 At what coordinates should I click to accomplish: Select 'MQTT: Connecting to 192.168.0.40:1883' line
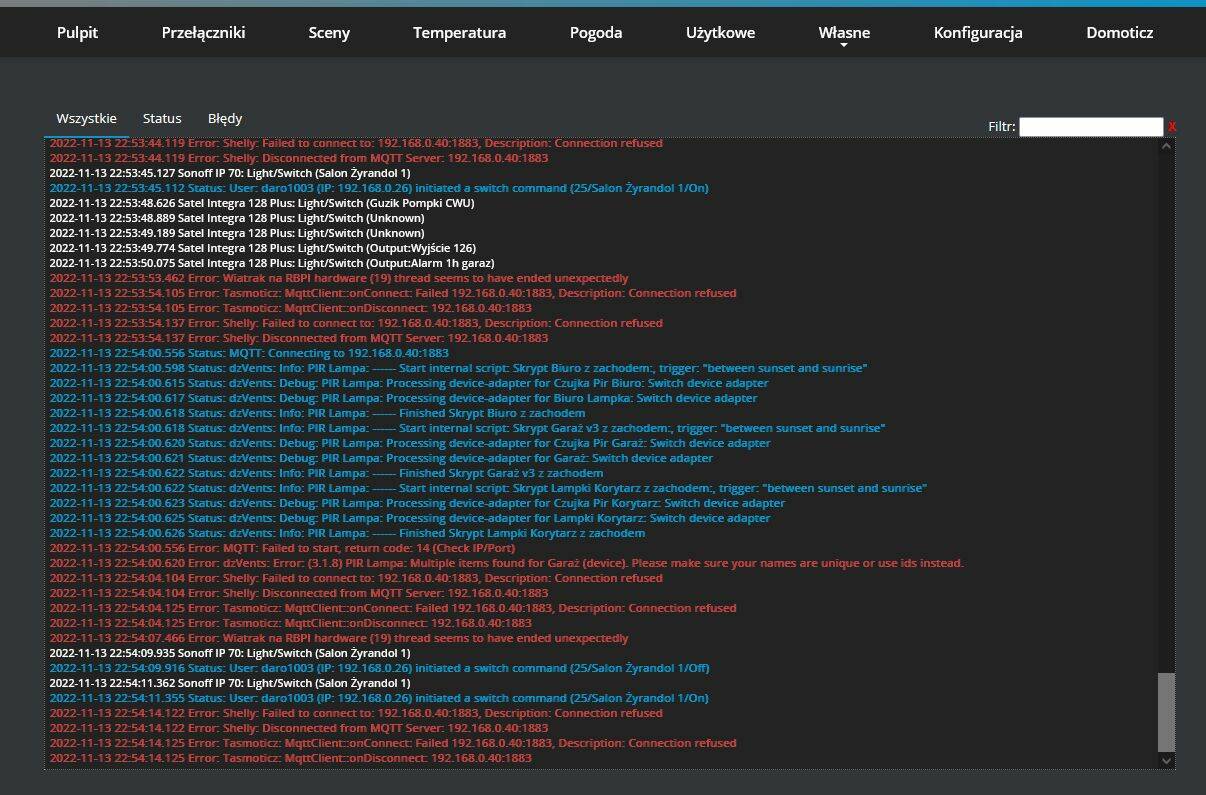tap(249, 353)
